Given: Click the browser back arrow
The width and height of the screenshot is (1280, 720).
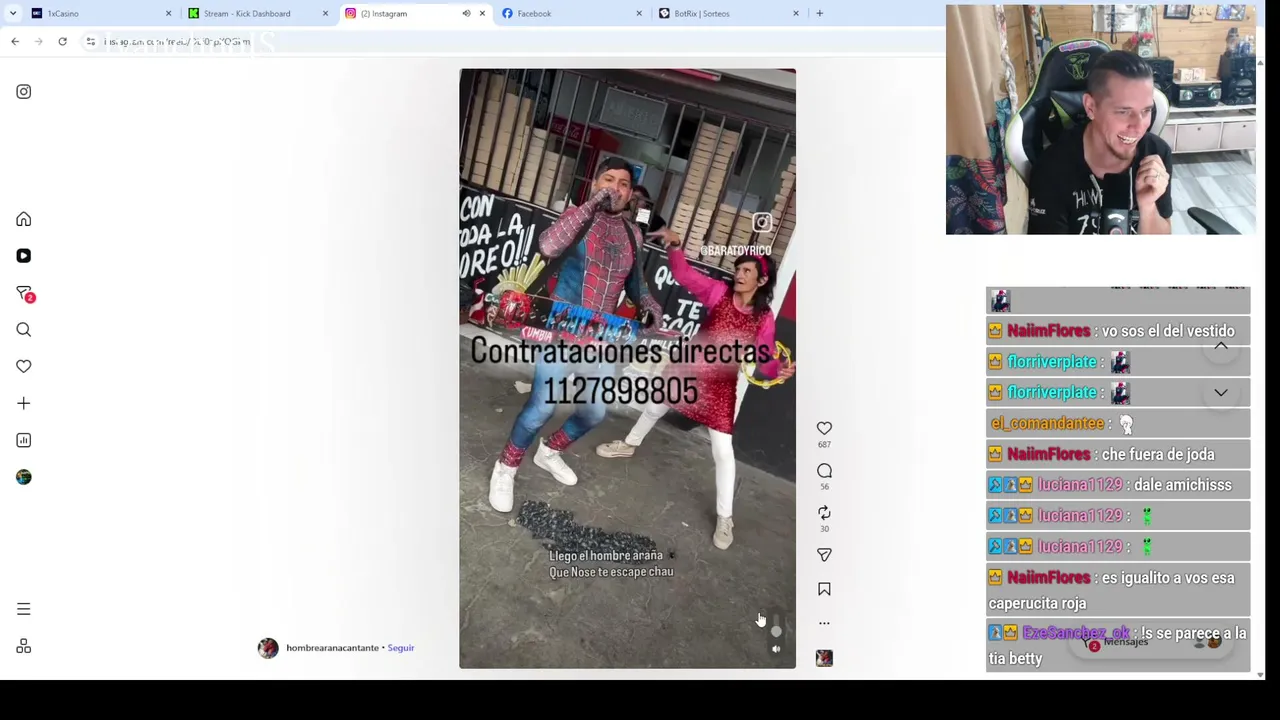Looking at the screenshot, I should pyautogui.click(x=15, y=42).
